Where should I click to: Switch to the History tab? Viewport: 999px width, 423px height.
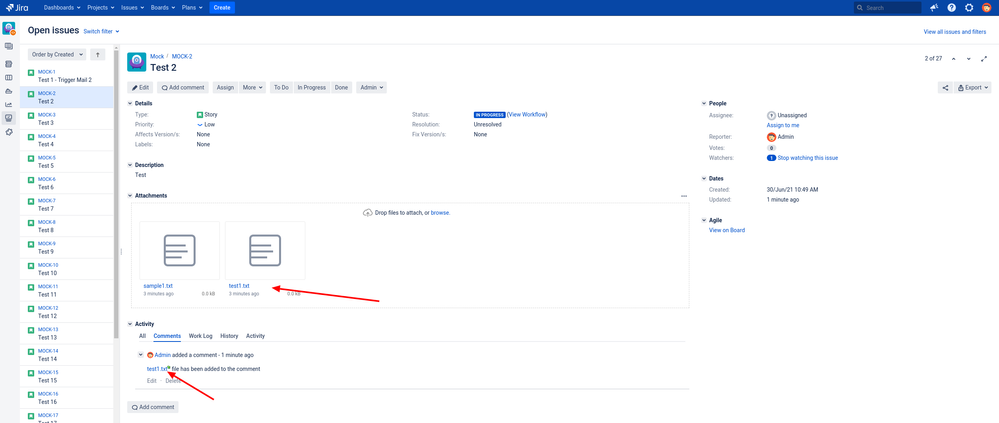pos(229,336)
